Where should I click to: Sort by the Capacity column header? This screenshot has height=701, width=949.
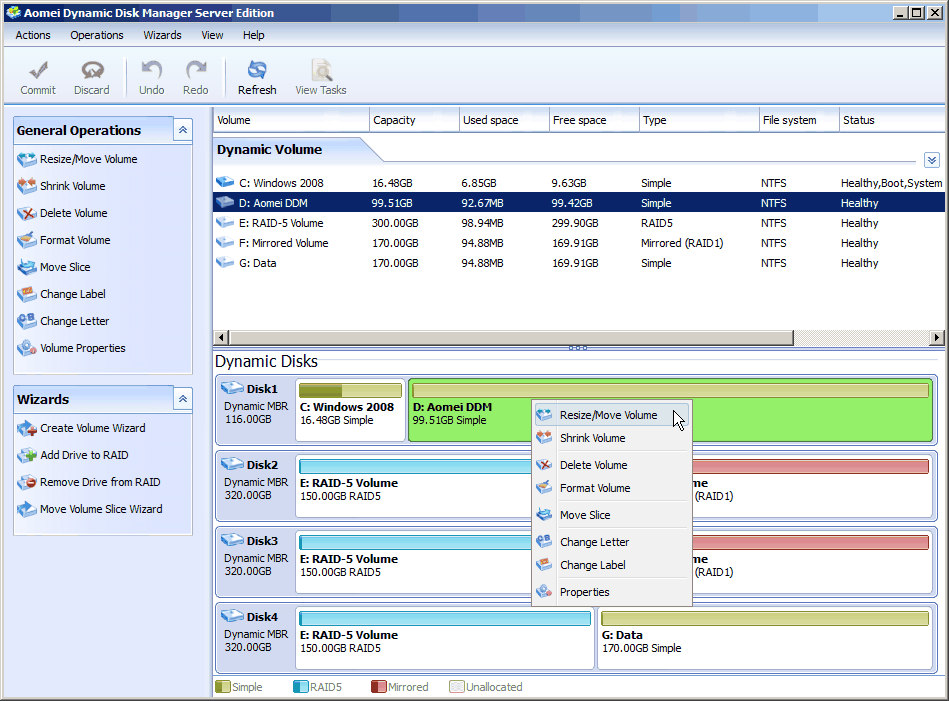[394, 120]
